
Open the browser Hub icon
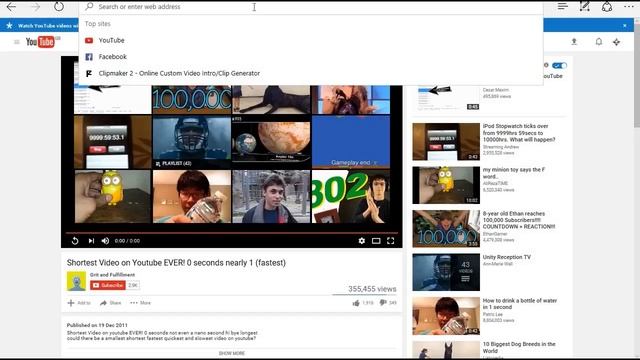click(563, 7)
